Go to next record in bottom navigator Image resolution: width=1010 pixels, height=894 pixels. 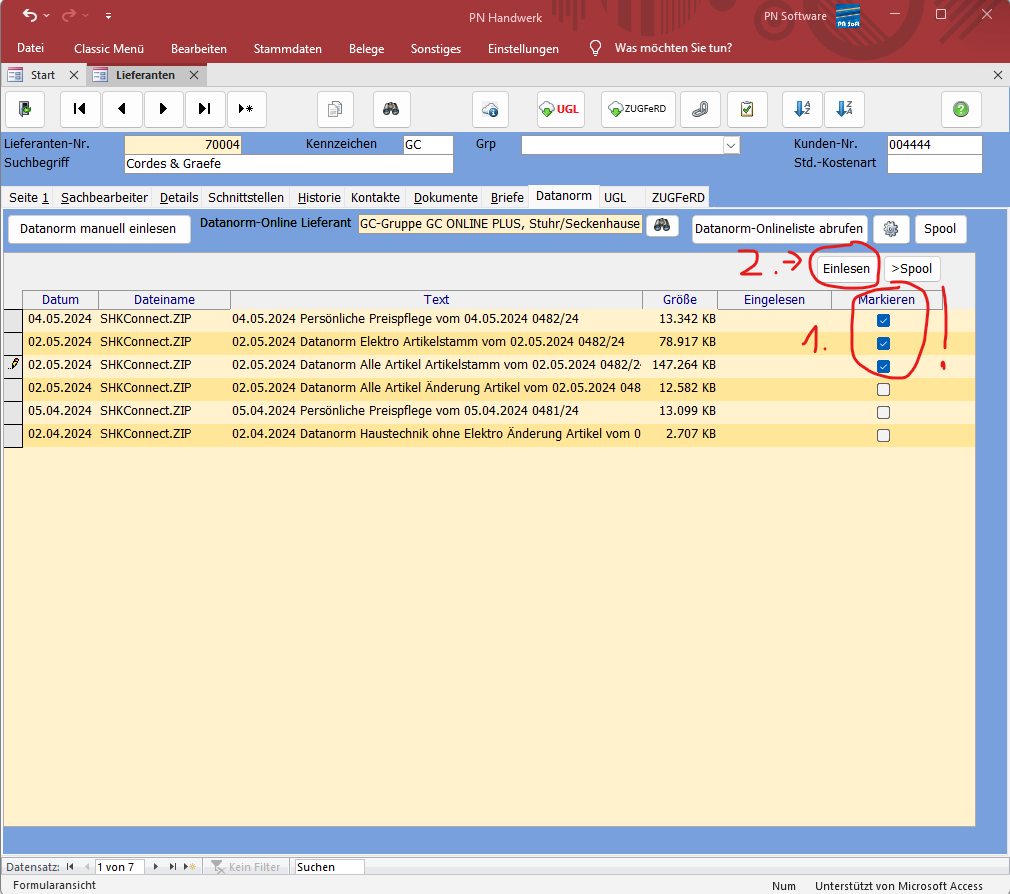(156, 867)
